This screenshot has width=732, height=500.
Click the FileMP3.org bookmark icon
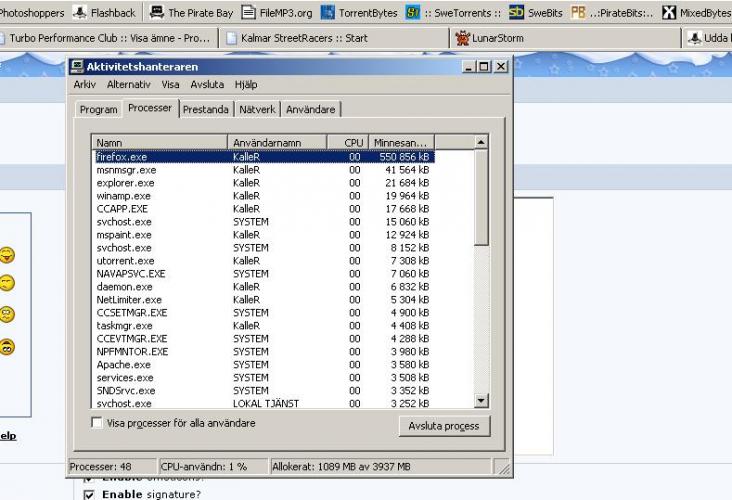pyautogui.click(x=248, y=13)
